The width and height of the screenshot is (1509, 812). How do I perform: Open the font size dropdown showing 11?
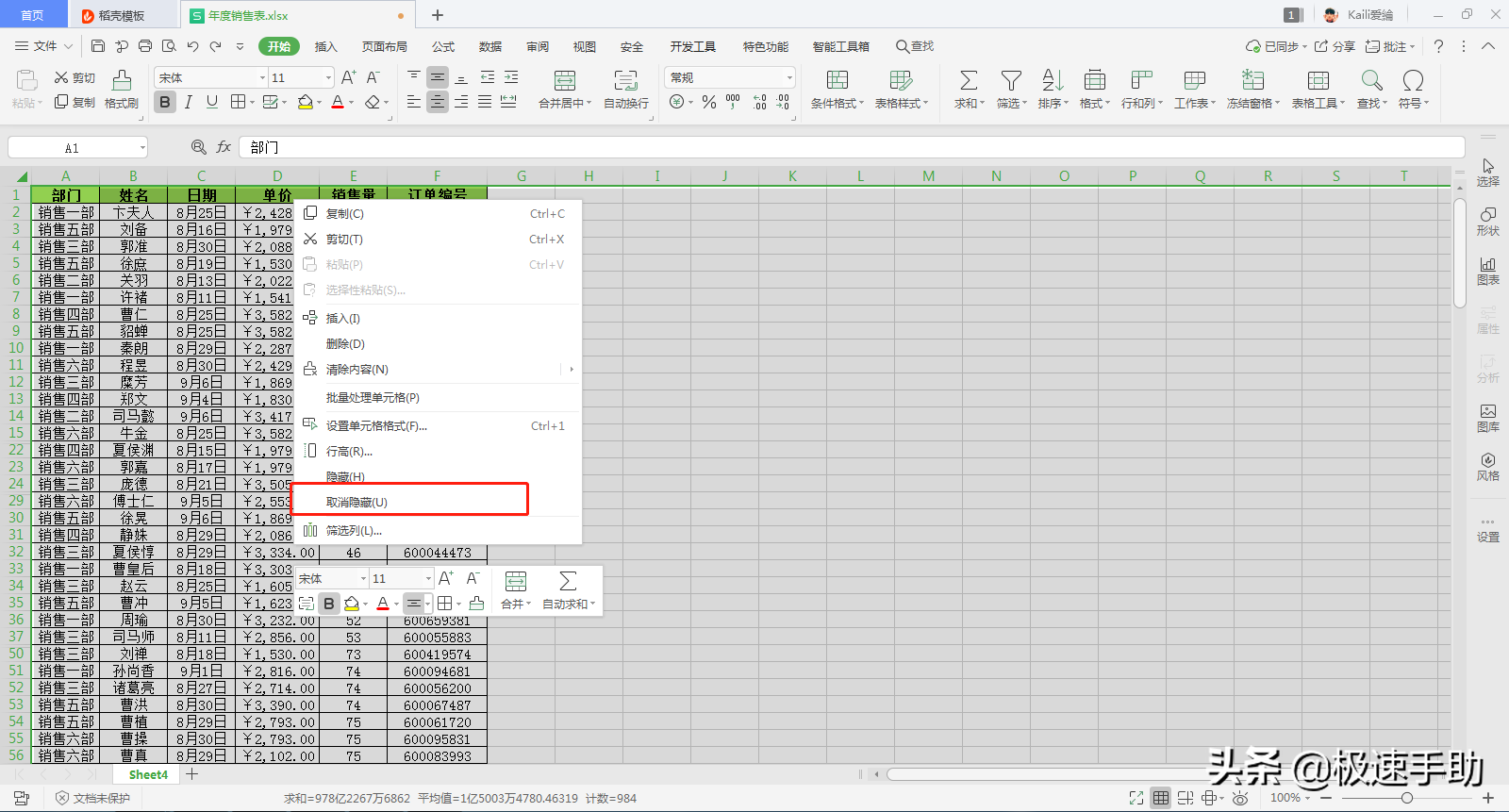pyautogui.click(x=328, y=77)
